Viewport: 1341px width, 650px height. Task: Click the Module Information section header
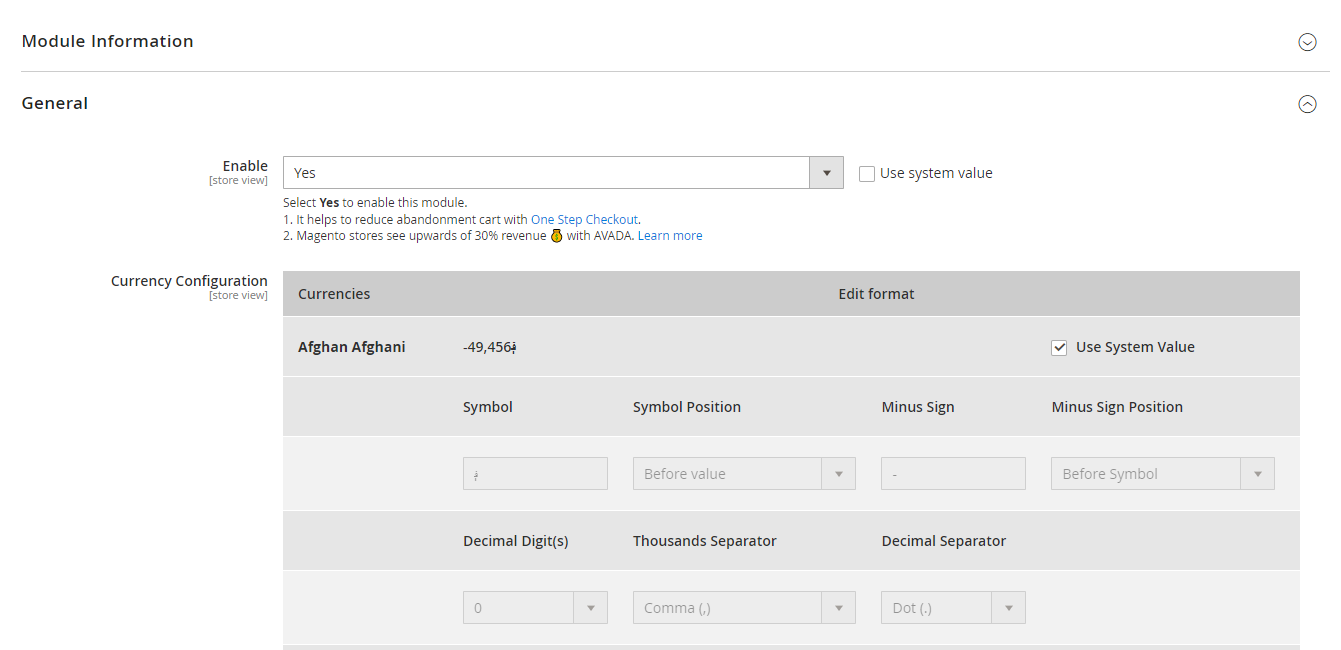[x=108, y=41]
